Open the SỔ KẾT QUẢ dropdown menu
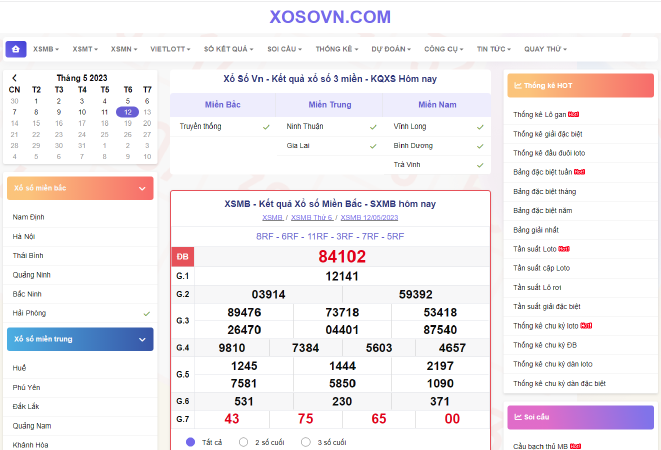This screenshot has height=450, width=661. [228, 49]
